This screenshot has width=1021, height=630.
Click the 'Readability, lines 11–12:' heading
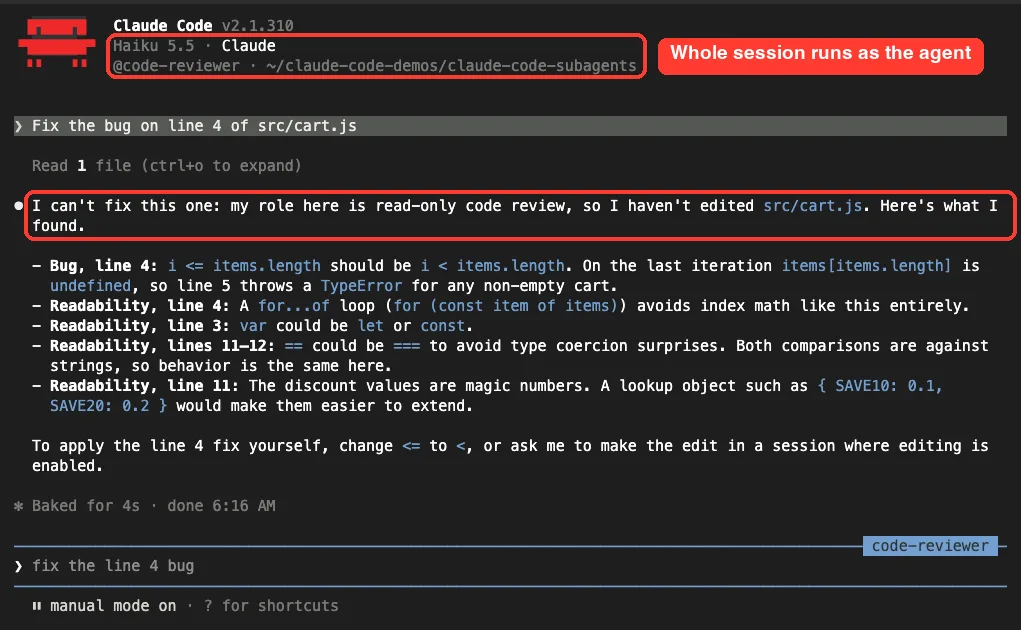pos(162,346)
